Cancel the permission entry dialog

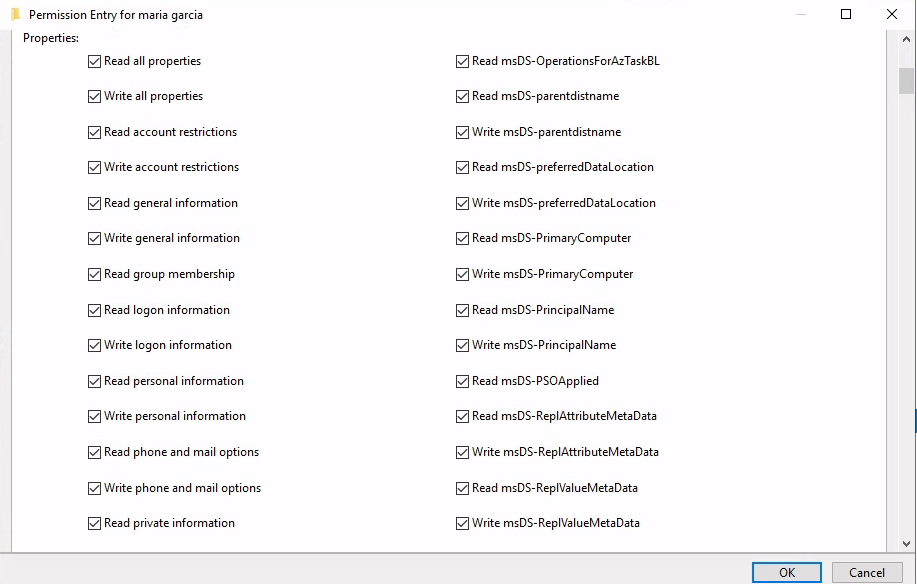coord(867,572)
